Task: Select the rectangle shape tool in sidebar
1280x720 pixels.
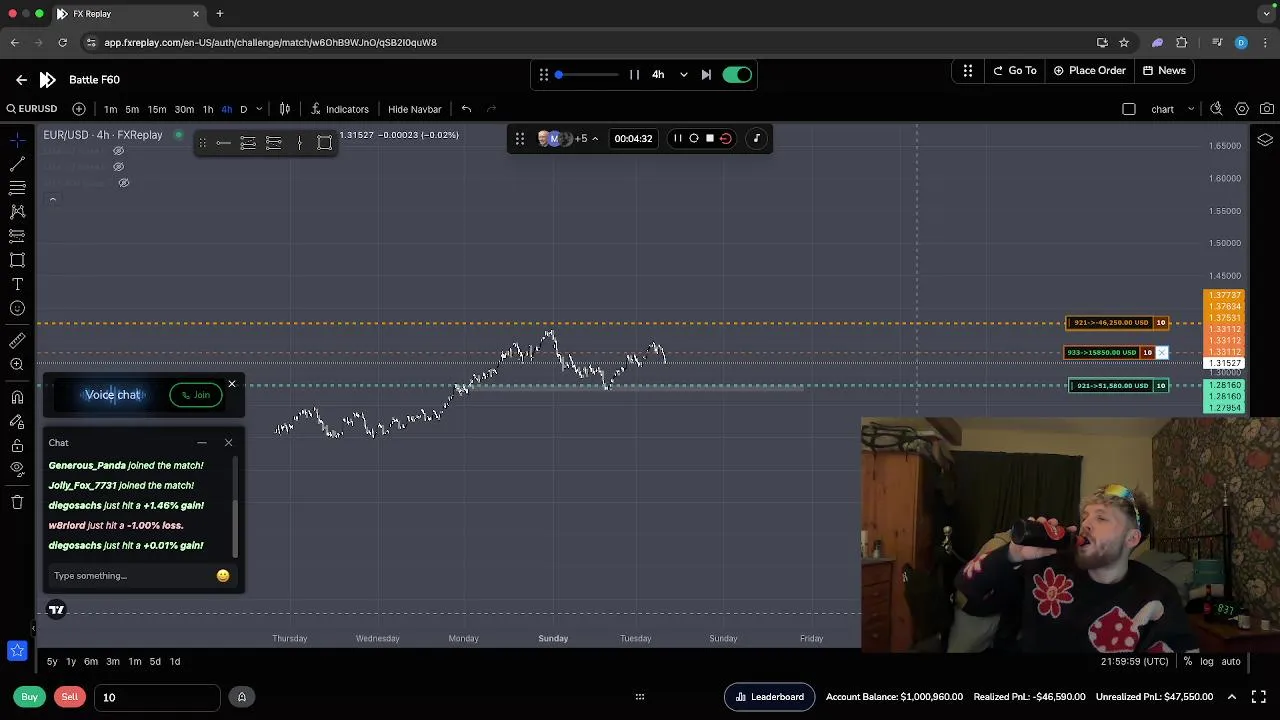Action: (x=17, y=260)
